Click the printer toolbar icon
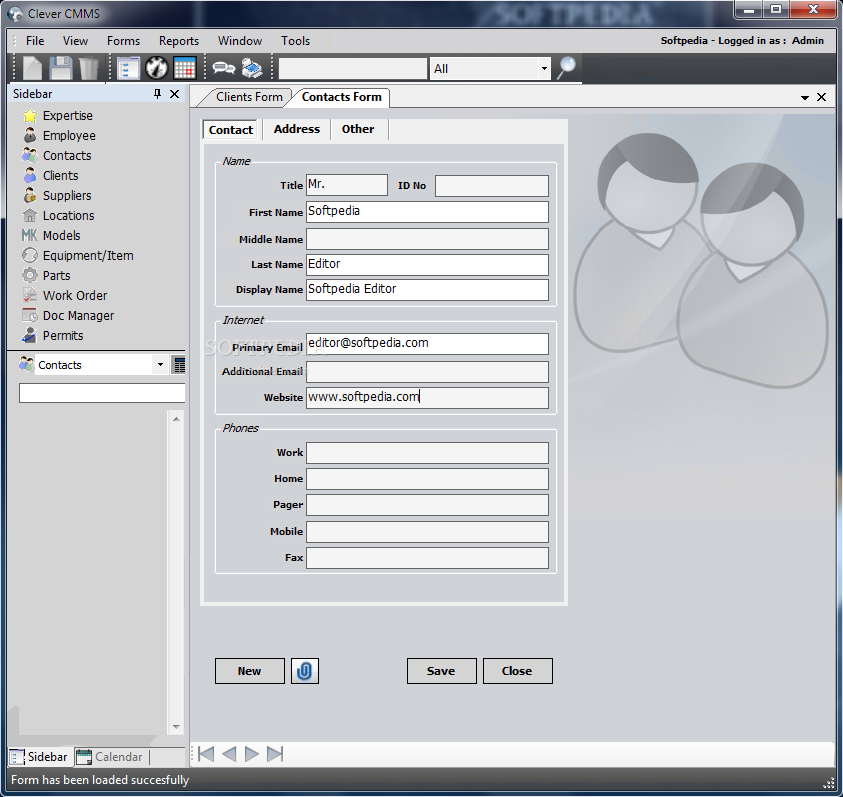The width and height of the screenshot is (843, 797). coord(252,68)
